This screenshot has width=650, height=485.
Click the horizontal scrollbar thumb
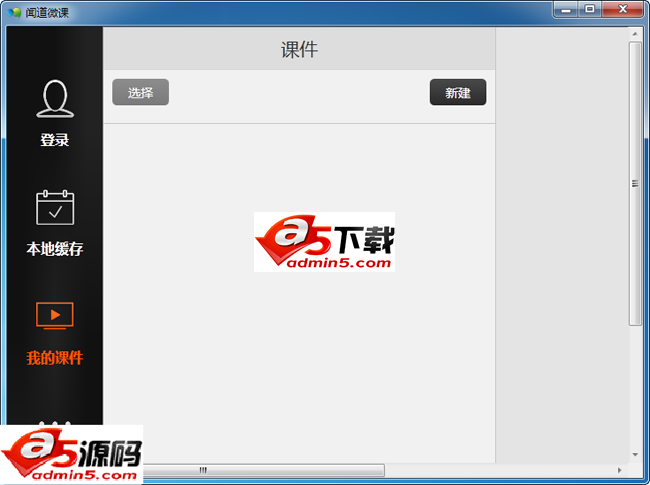pyautogui.click(x=264, y=470)
